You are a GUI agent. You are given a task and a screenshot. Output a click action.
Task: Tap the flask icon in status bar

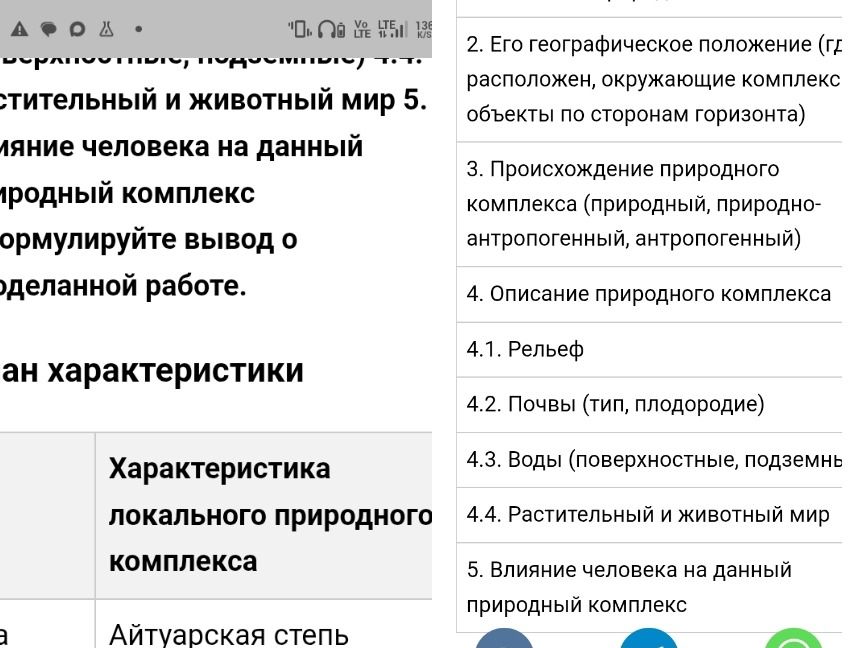(107, 29)
